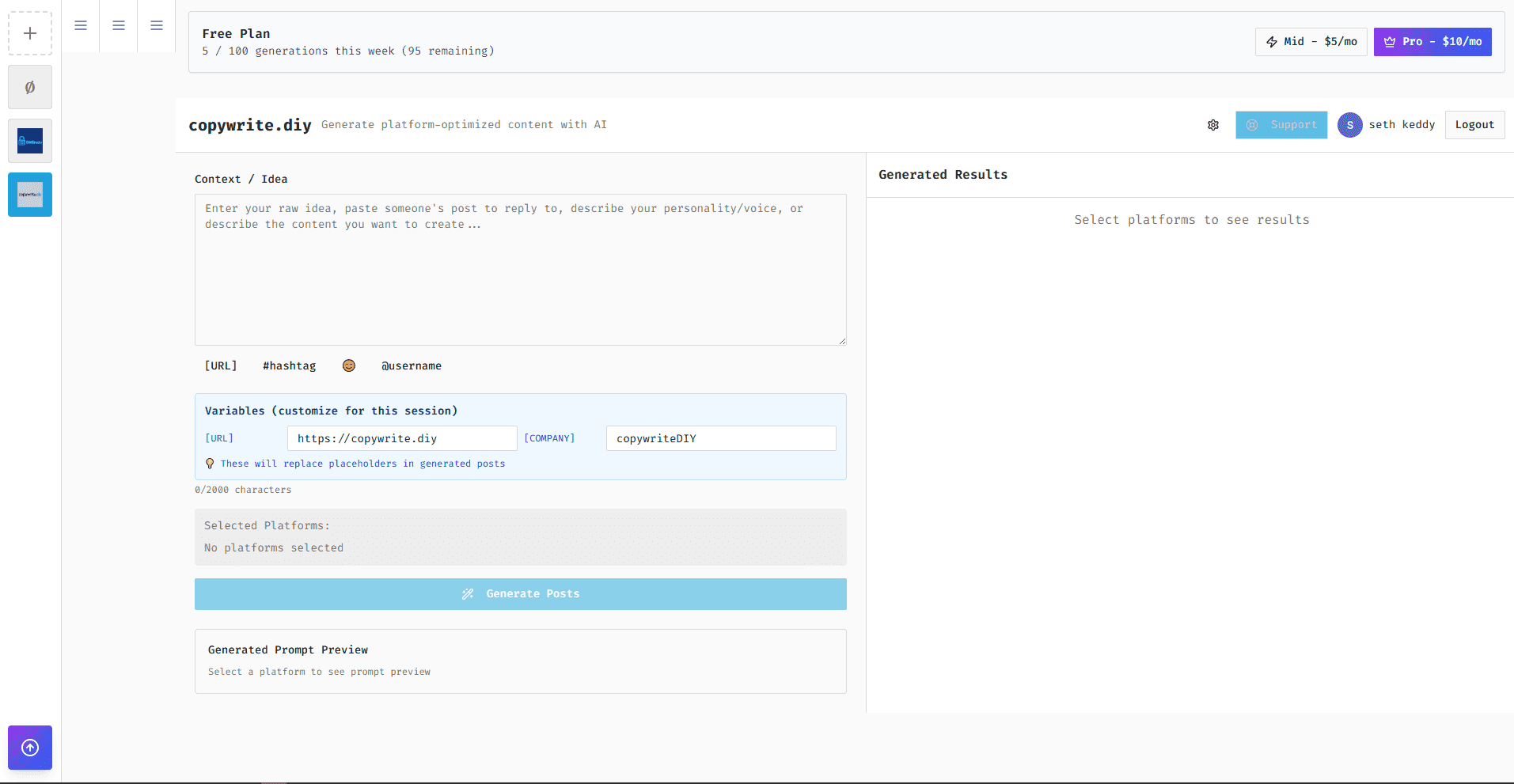Screen dimensions: 1514x784
Task: Click the copywrite.diy logo title
Action: (250, 125)
